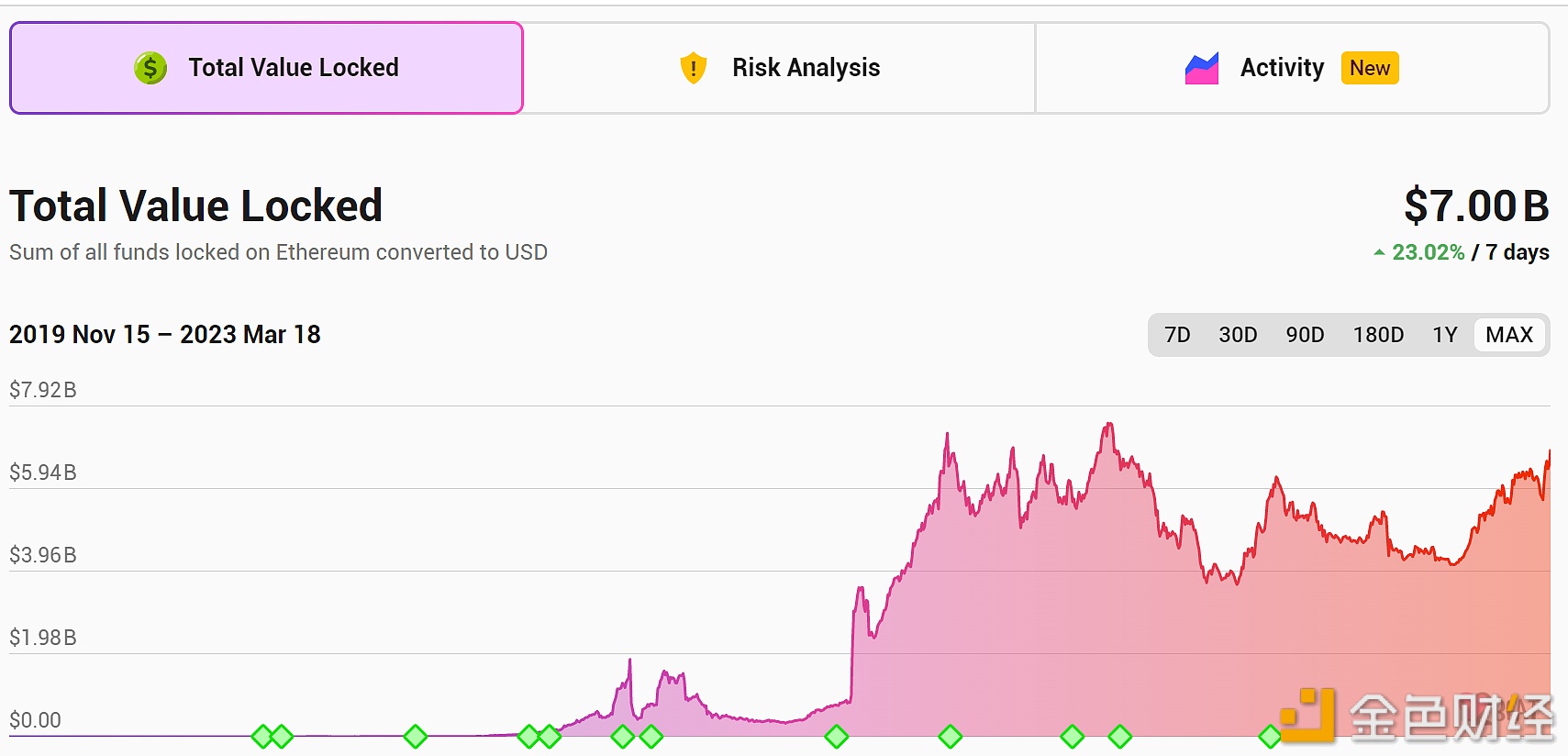Click the pink-blue area chart icon near Activity
The image size is (1568, 756).
tap(1202, 67)
